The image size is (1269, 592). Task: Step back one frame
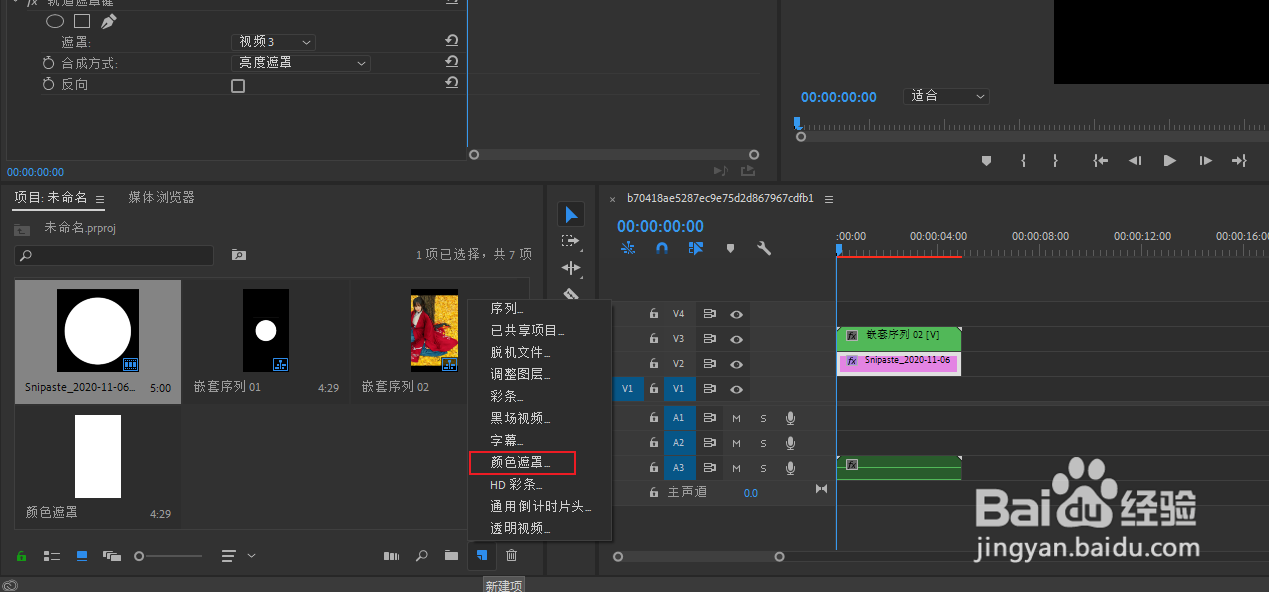click(x=1135, y=160)
